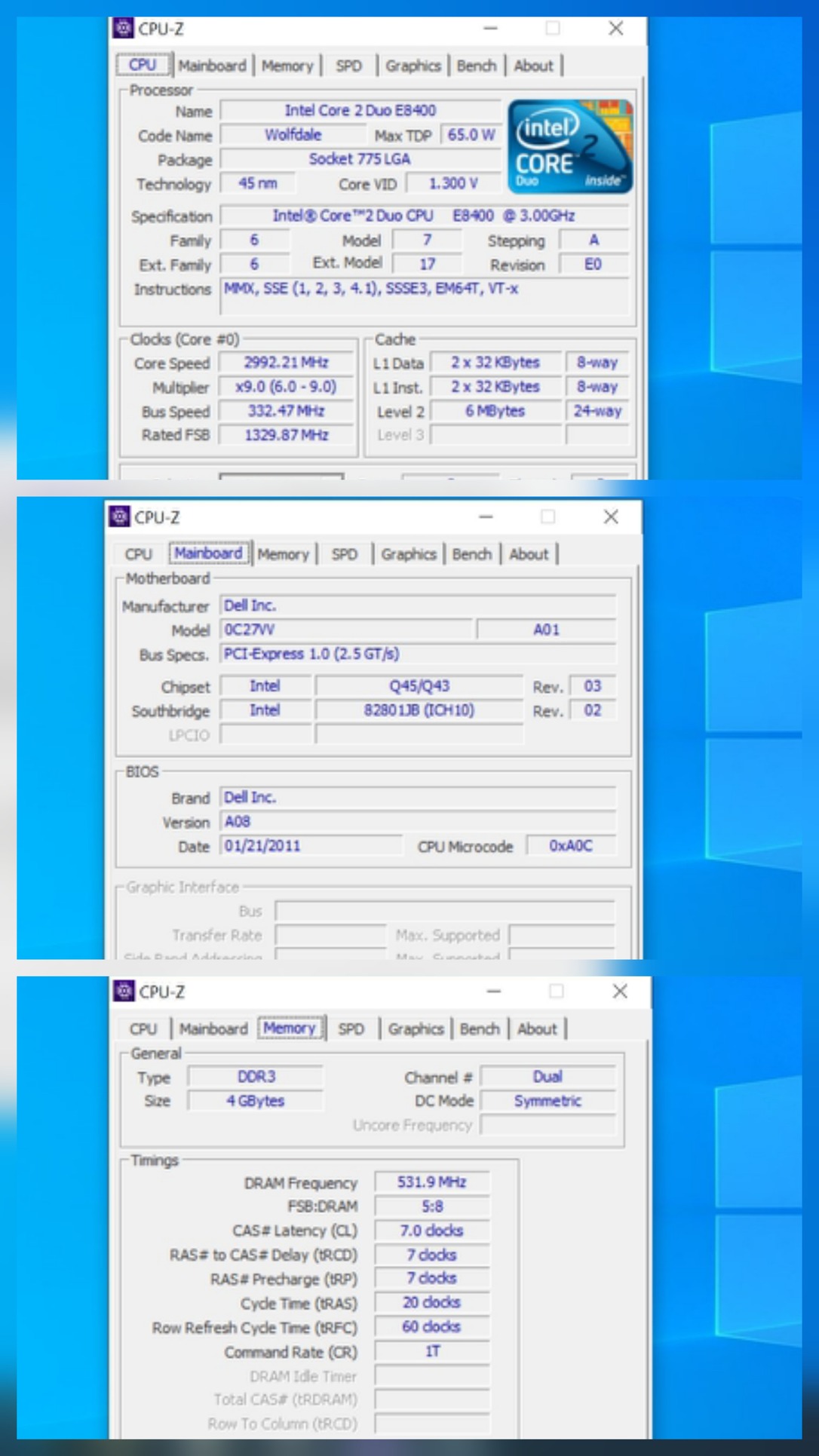The width and height of the screenshot is (819, 1456).
Task: Click Multiplier value x9.0 (6.0 - 9.0)
Action: [x=287, y=387]
